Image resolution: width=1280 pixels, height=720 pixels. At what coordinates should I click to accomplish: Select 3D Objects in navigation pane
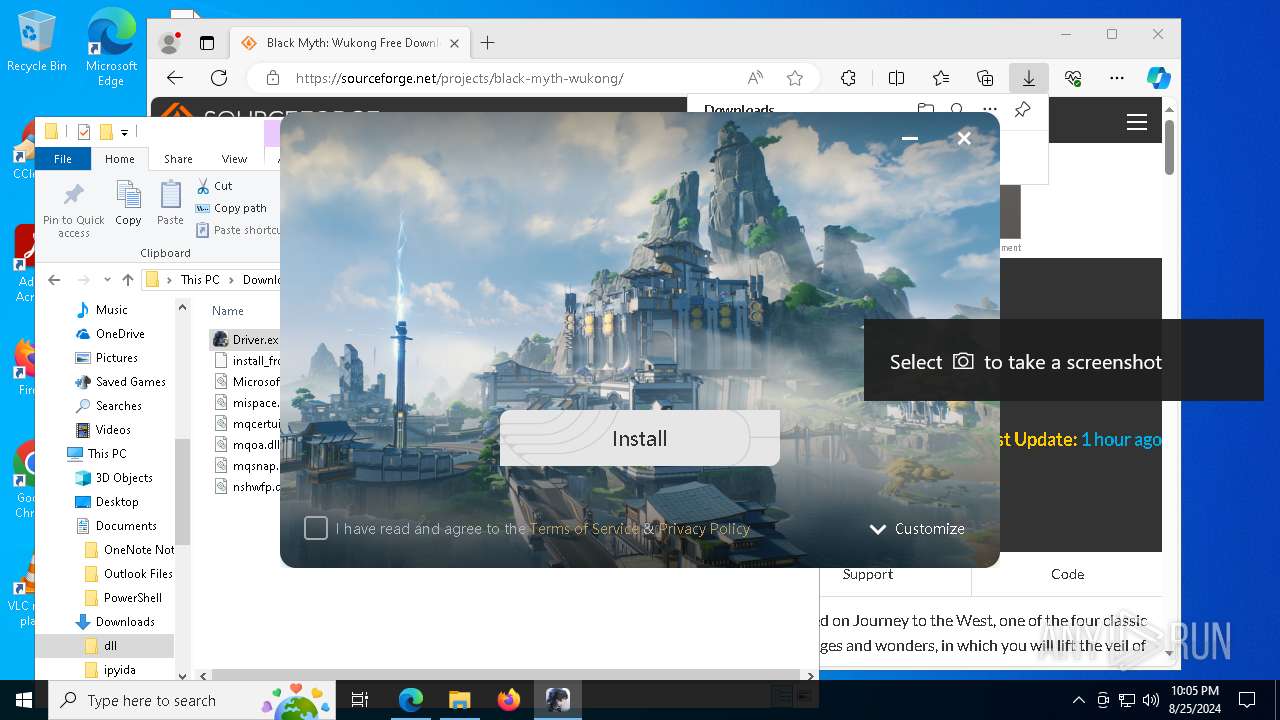click(x=124, y=478)
